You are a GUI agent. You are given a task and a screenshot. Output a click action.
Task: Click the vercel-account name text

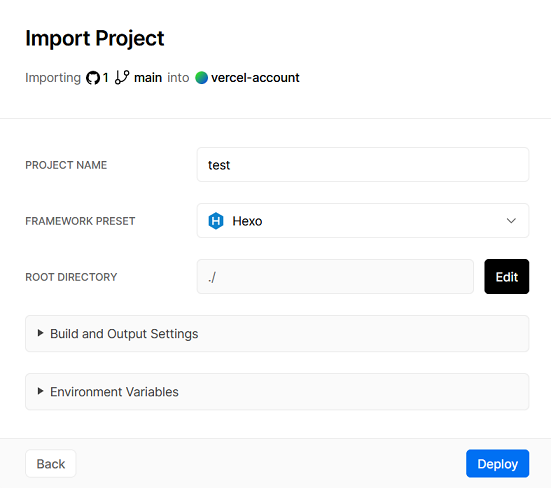(255, 78)
